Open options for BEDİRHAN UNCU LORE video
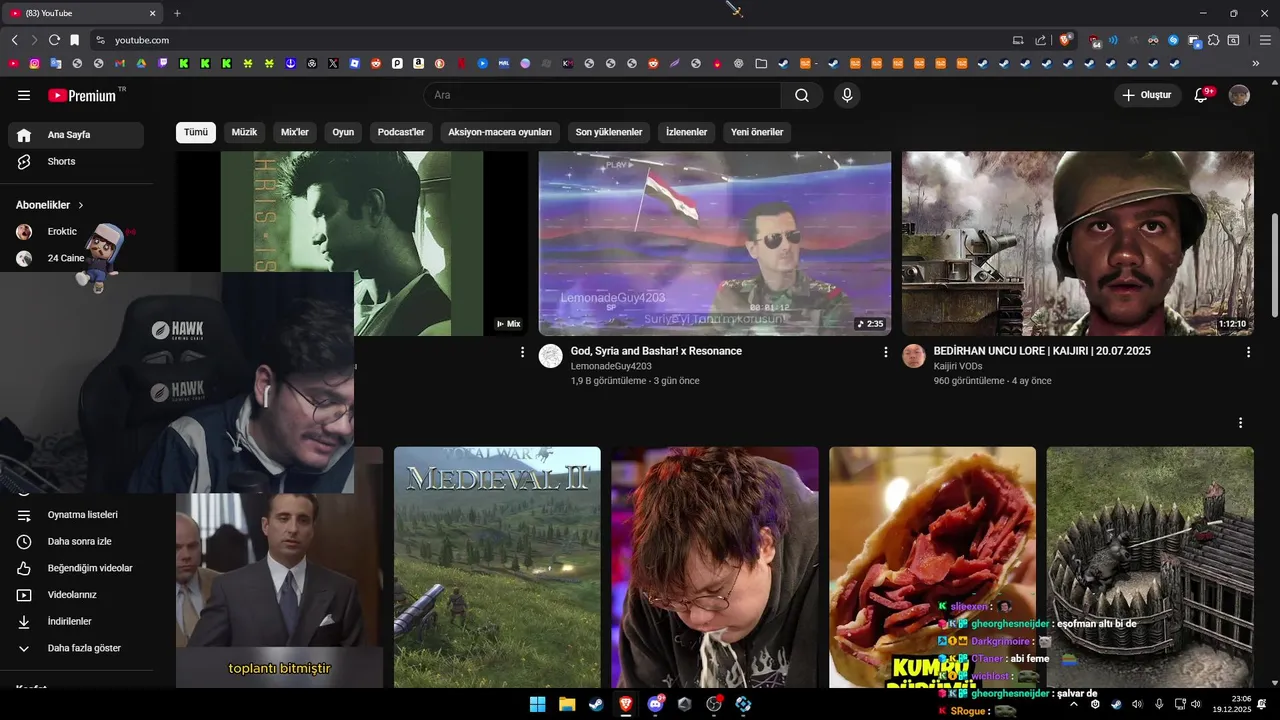 tap(1248, 352)
